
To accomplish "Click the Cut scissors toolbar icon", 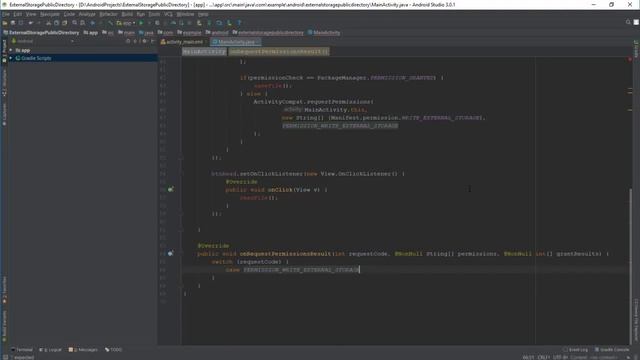I will point(48,23).
